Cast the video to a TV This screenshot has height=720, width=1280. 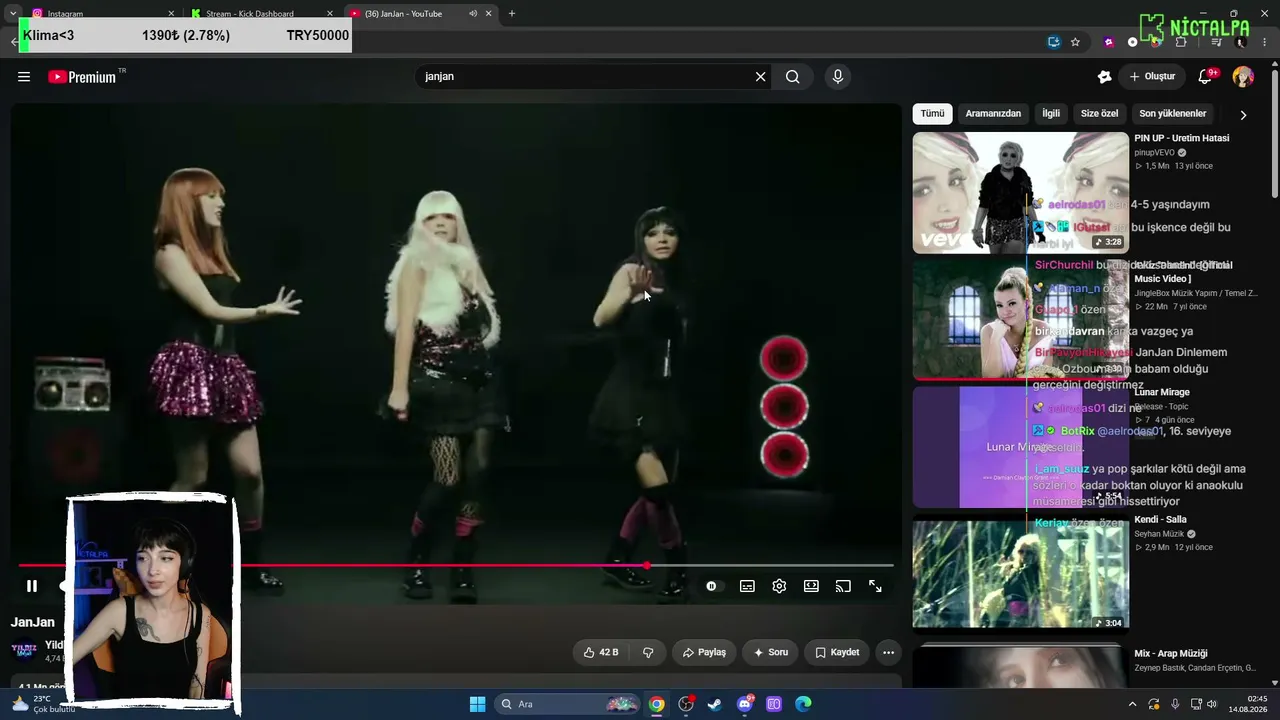(x=843, y=586)
